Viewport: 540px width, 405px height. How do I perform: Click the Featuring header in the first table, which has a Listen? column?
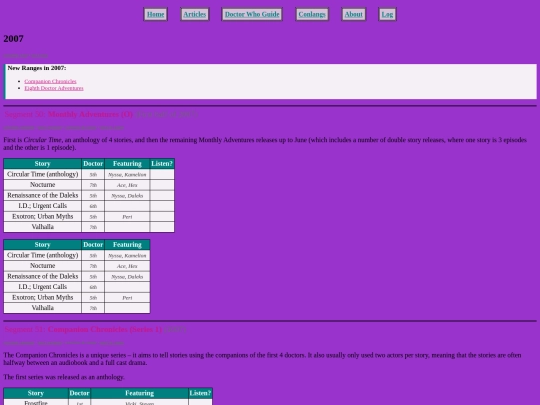[127, 164]
